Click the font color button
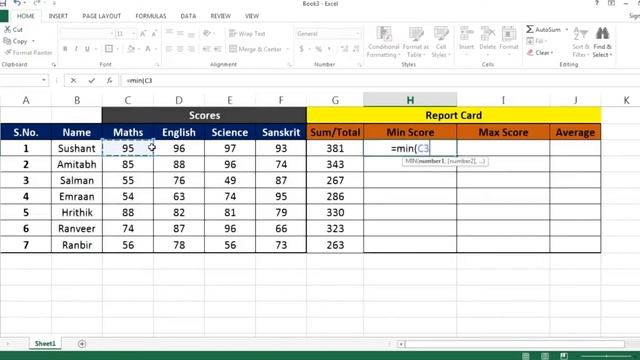 [x=148, y=49]
